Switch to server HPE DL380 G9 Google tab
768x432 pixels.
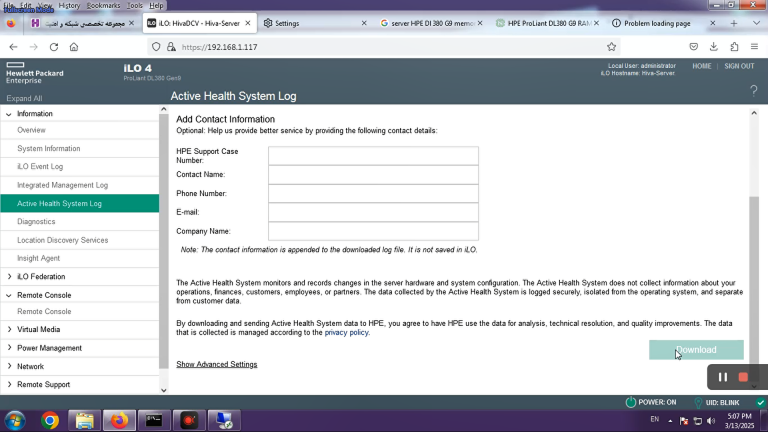431,23
